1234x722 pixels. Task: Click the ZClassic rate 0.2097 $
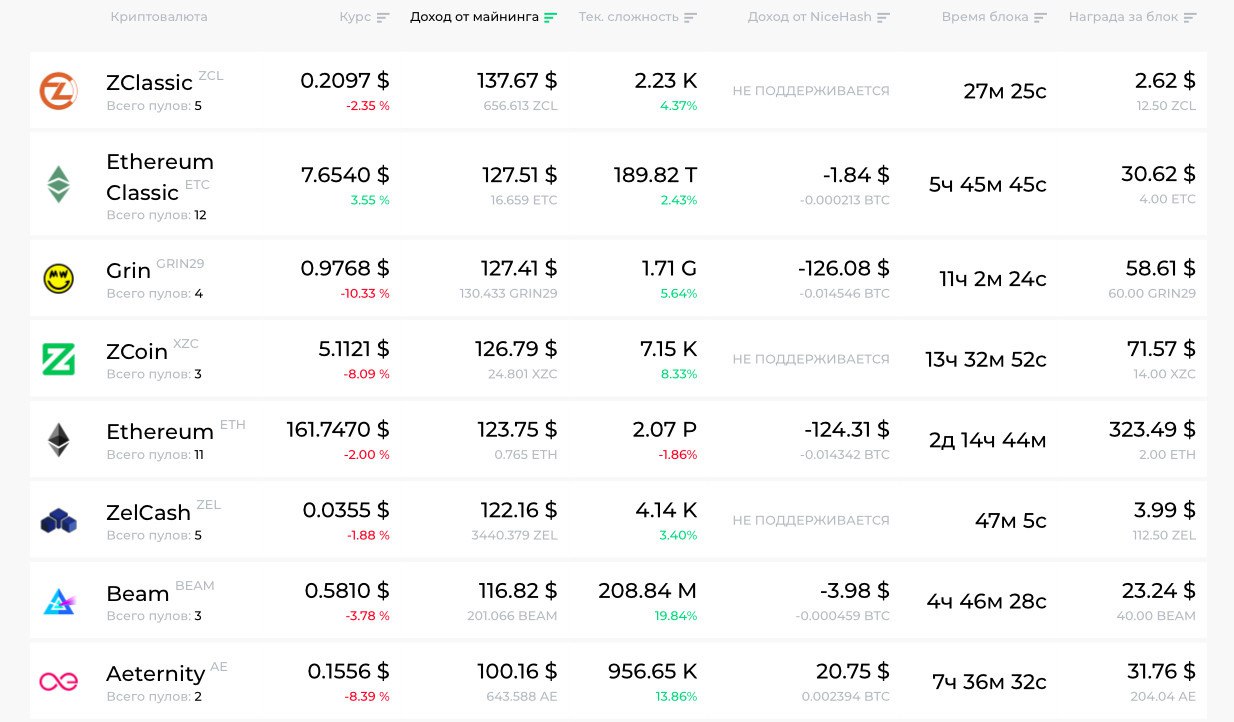[x=345, y=80]
